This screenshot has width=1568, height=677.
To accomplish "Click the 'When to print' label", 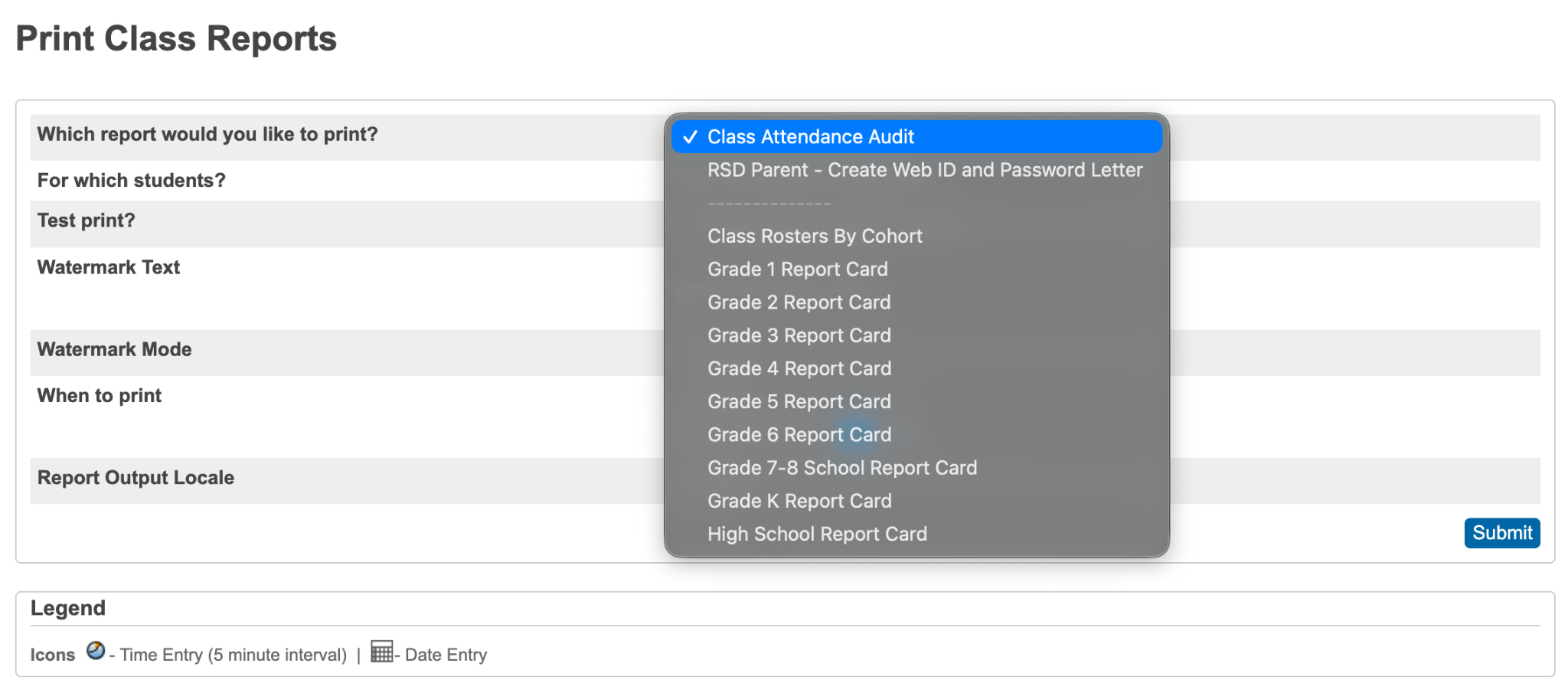I will click(x=100, y=396).
